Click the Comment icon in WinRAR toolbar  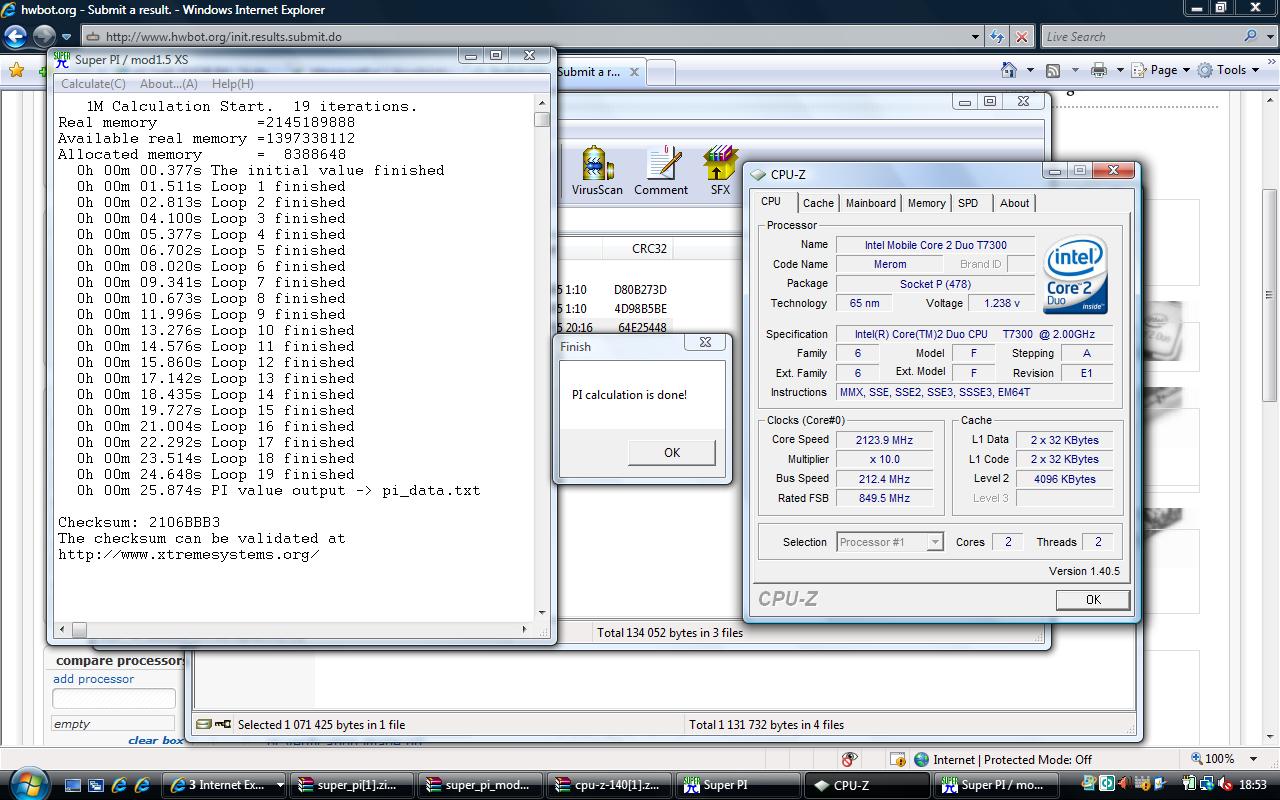(x=661, y=171)
